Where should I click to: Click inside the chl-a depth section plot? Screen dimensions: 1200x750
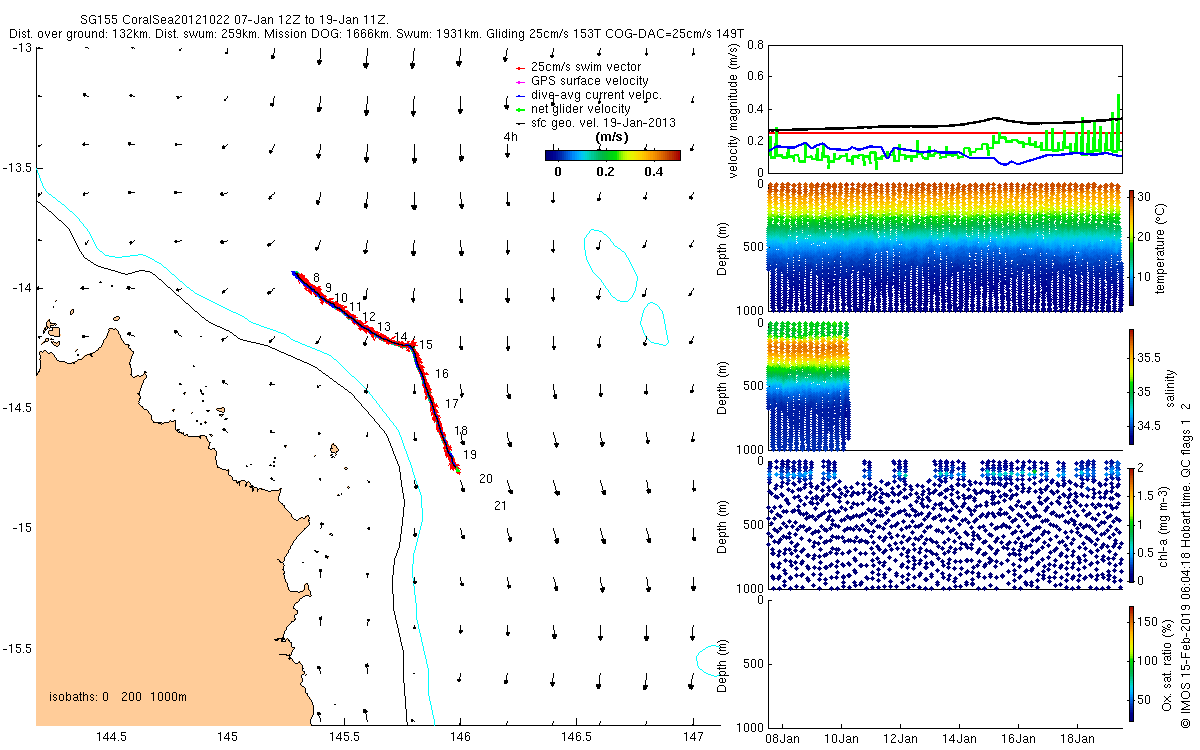(x=945, y=525)
